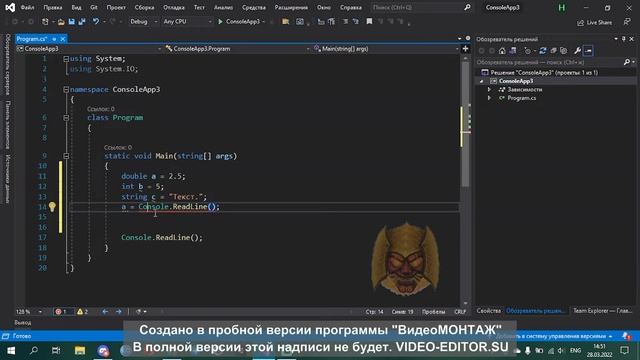640x360 pixels.
Task: Click the search magnifier in the title bar
Action: click(x=467, y=7)
